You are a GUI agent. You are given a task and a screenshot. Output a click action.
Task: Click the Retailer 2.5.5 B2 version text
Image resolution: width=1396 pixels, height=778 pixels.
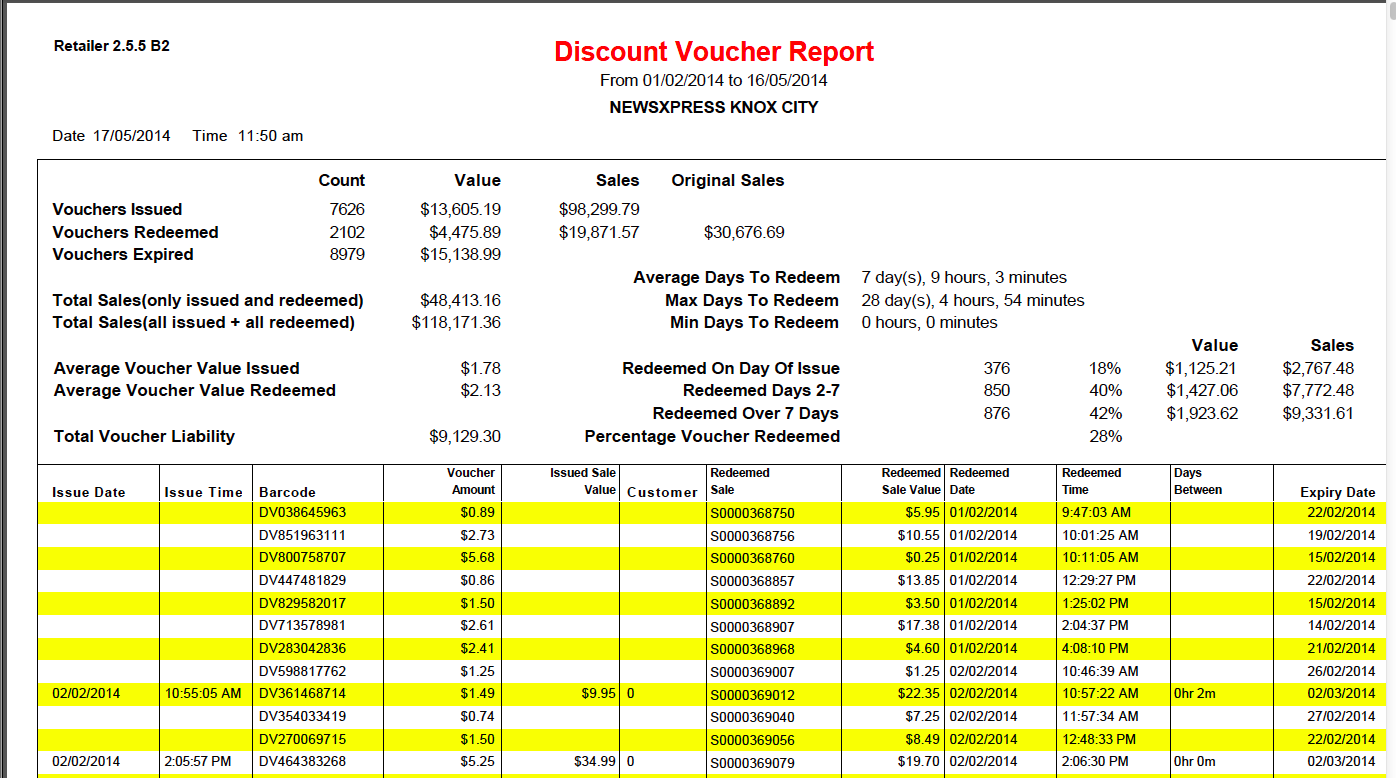pyautogui.click(x=112, y=46)
